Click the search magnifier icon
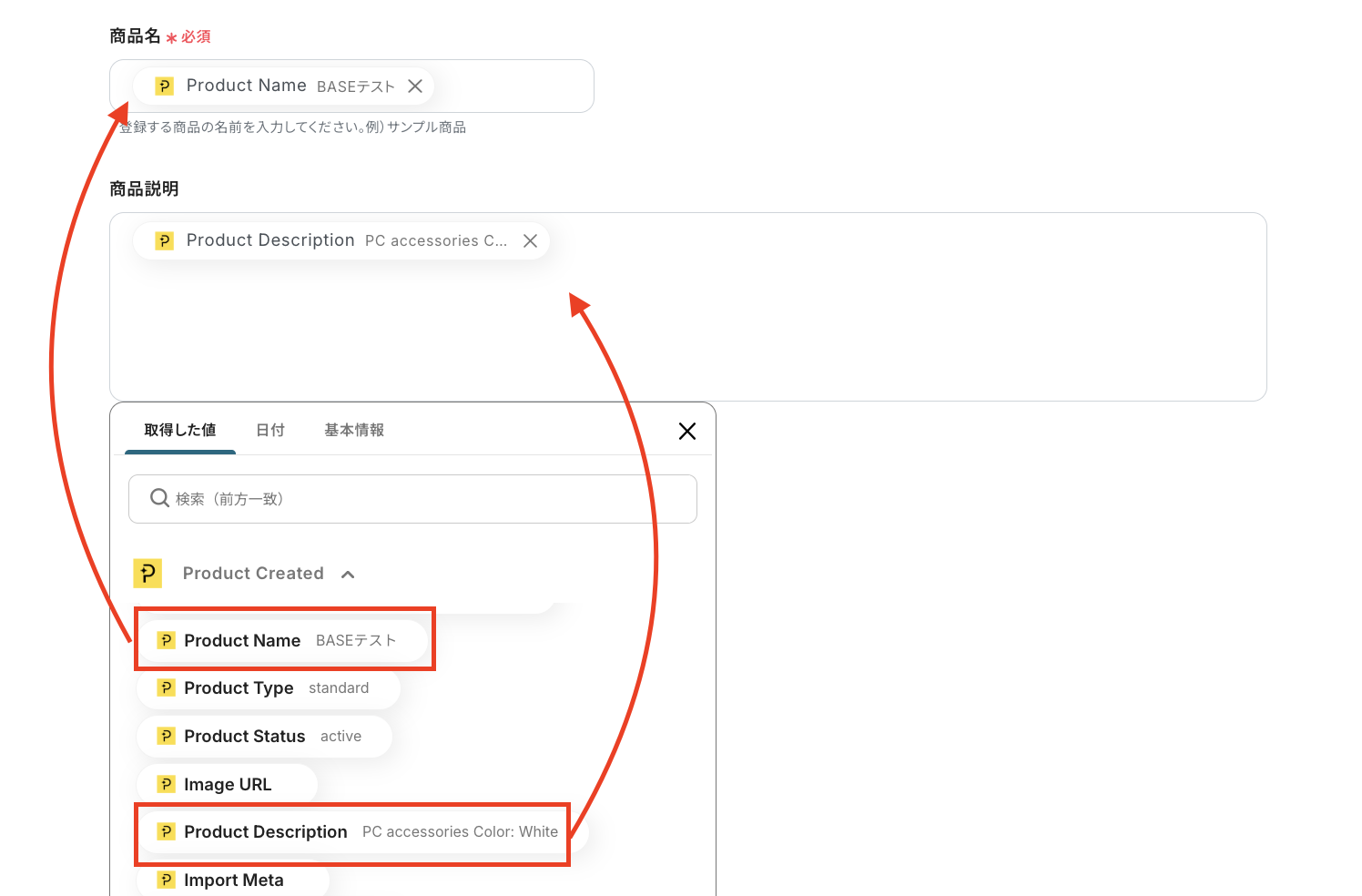Screen dimensions: 1362x896 coord(159,498)
